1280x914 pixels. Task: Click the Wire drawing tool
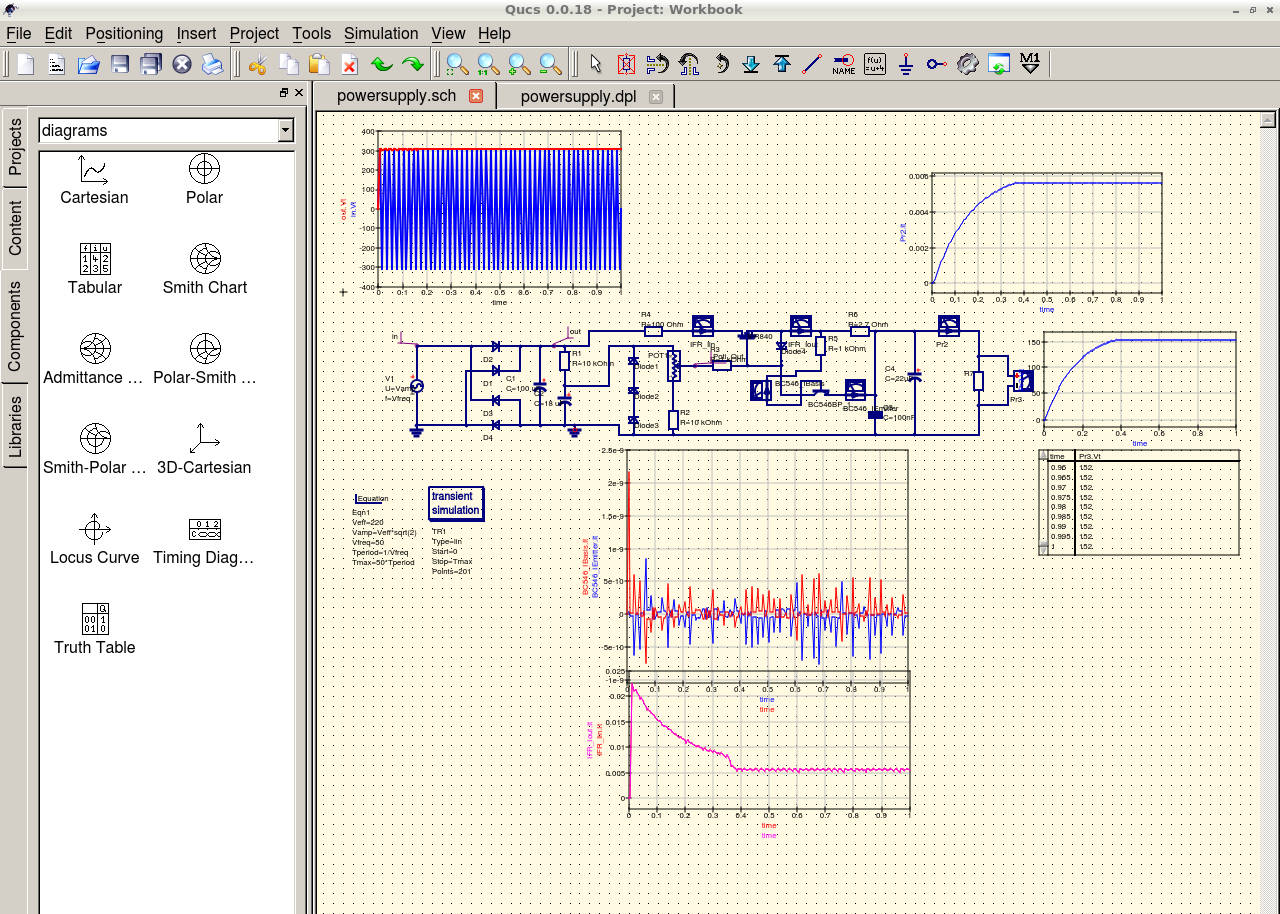click(x=812, y=65)
